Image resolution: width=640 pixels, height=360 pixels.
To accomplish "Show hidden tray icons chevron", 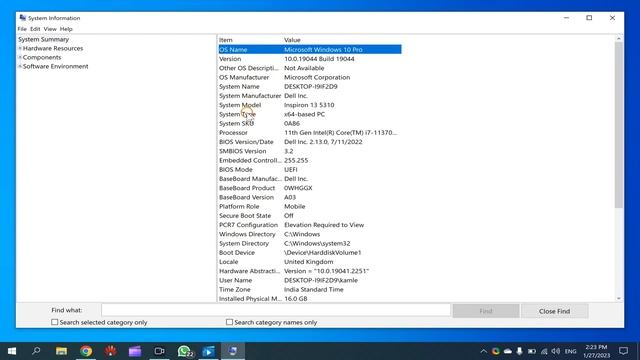I will pos(483,351).
